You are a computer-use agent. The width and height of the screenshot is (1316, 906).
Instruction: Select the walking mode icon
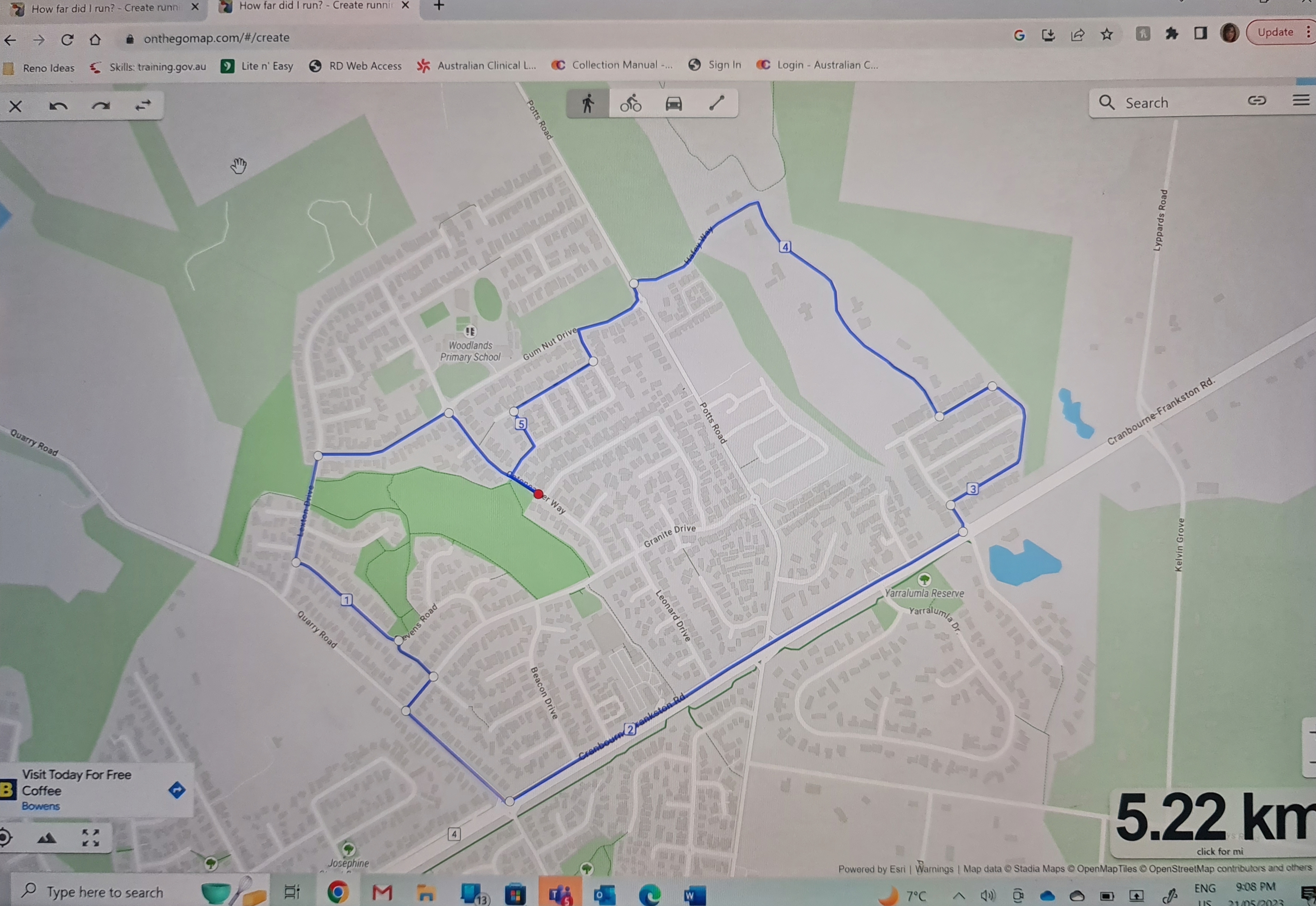[588, 104]
